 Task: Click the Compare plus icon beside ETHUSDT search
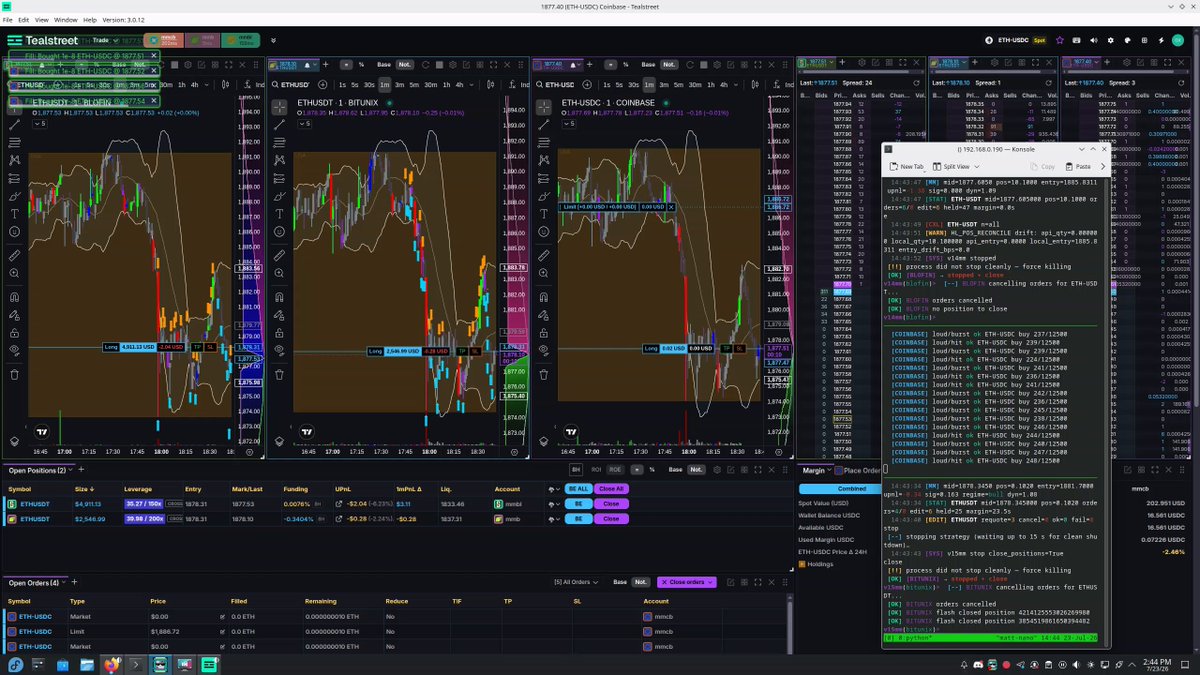point(323,85)
